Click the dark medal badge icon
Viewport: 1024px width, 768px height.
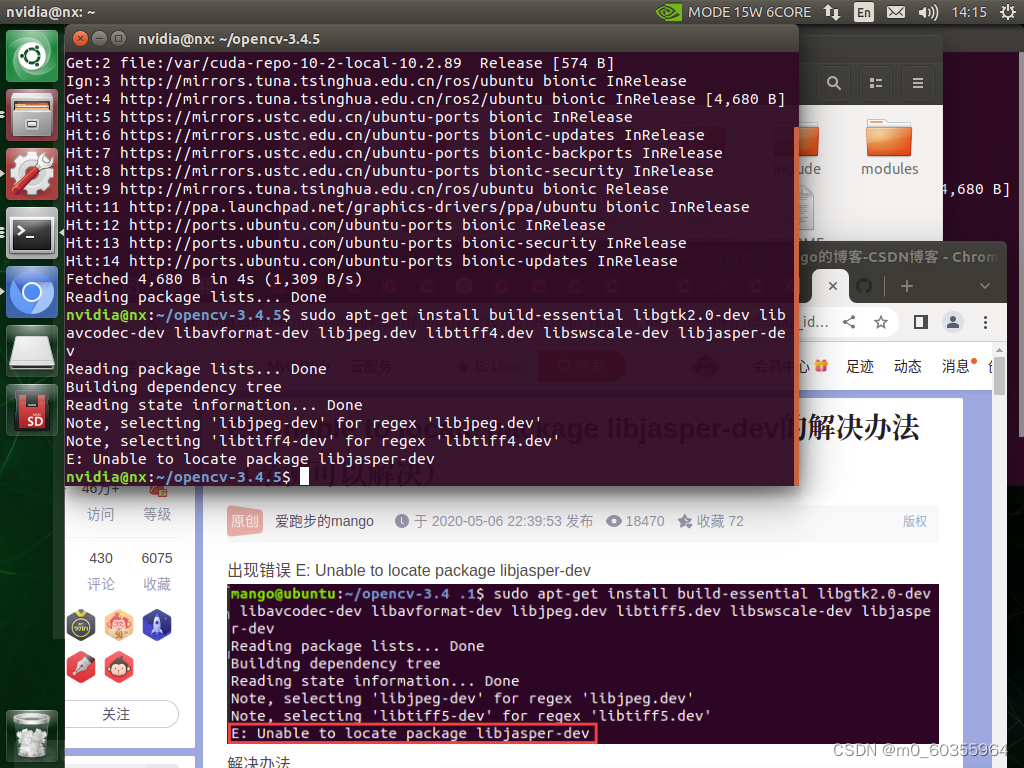pyautogui.click(x=81, y=625)
